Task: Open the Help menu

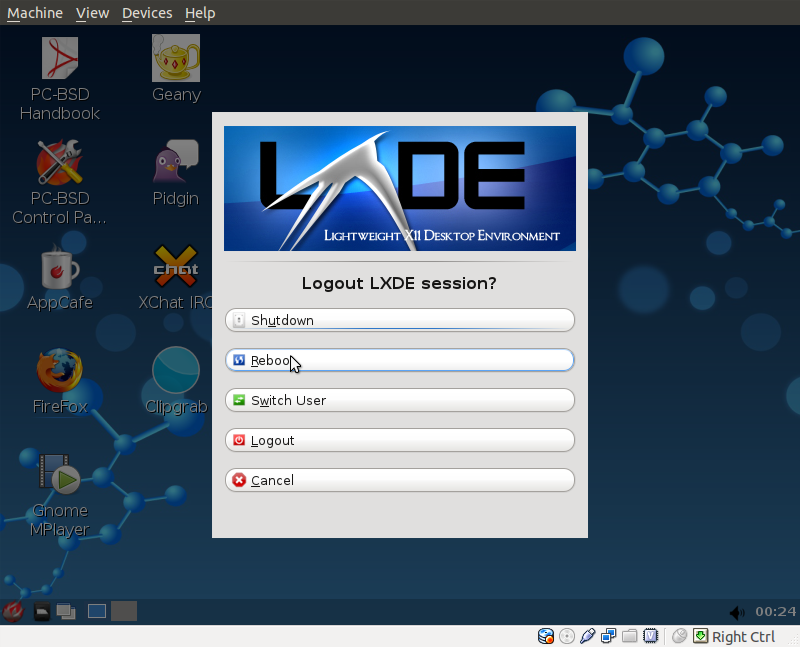Action: tap(200, 13)
